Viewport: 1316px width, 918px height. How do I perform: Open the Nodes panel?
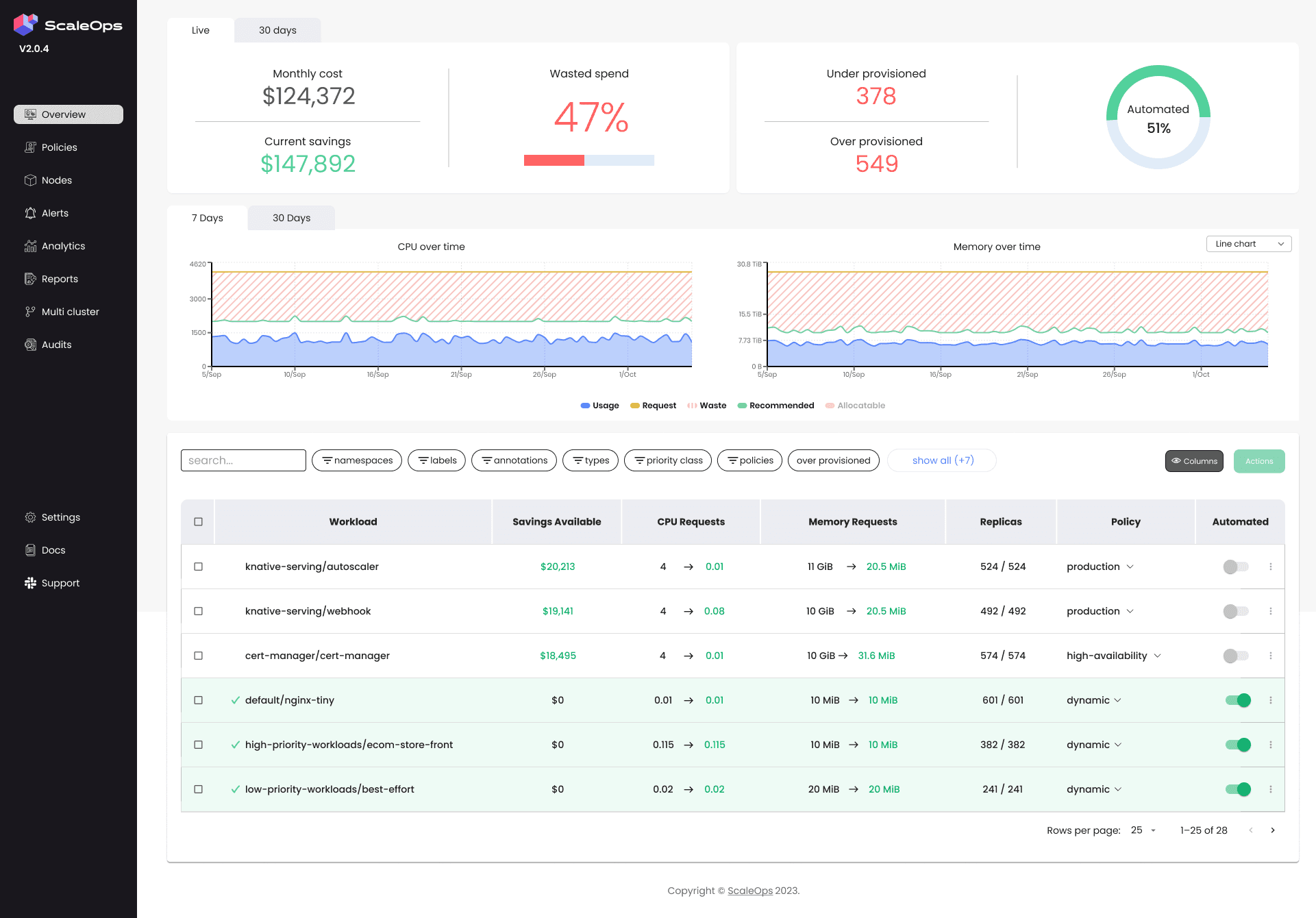[x=56, y=179]
